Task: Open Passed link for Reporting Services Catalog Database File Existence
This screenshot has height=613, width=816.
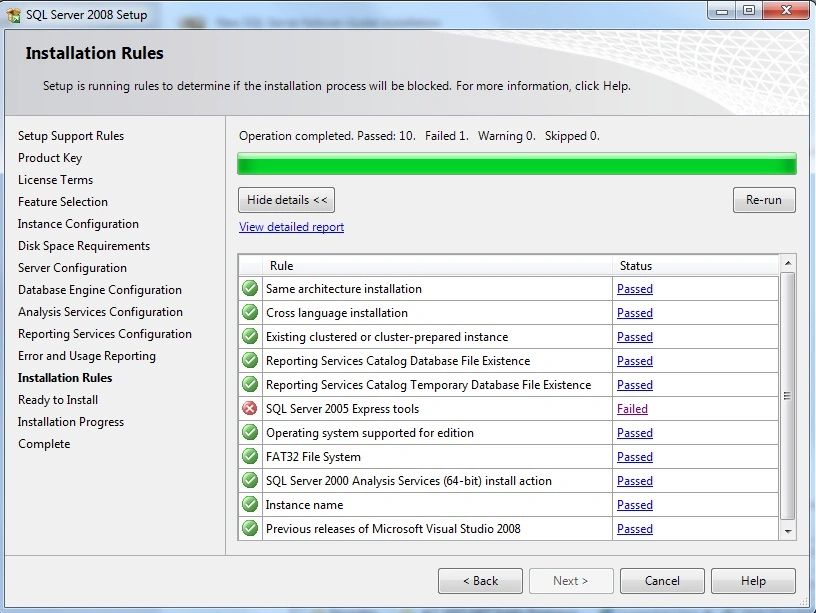Action: point(634,361)
